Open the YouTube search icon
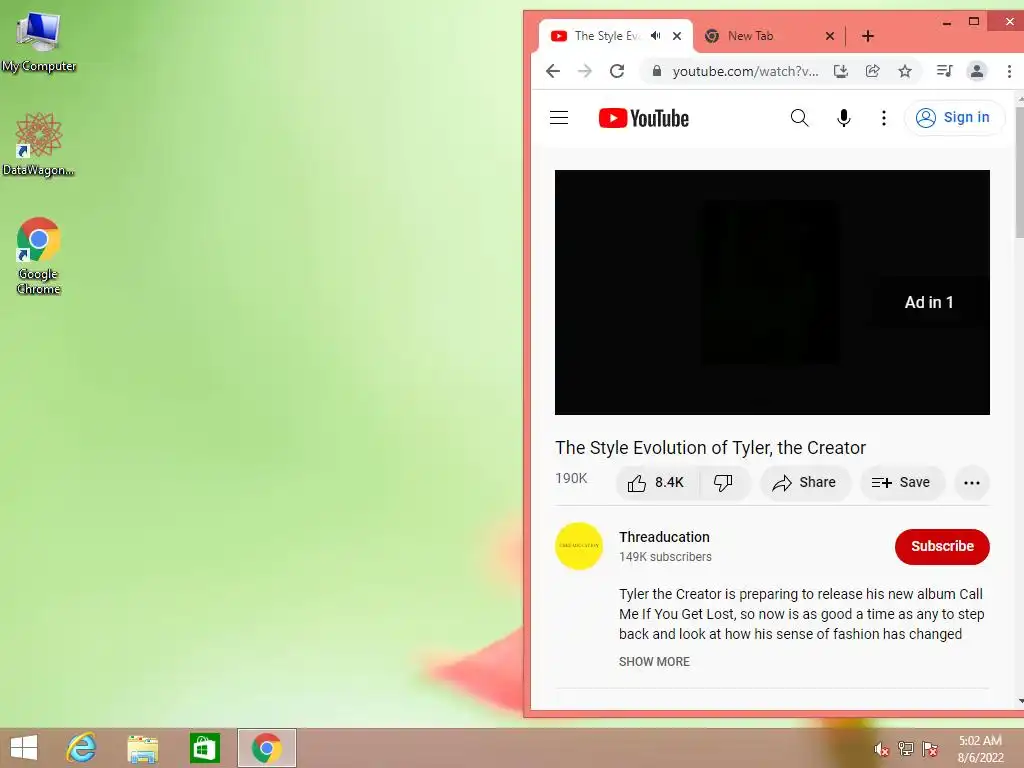 (x=799, y=118)
